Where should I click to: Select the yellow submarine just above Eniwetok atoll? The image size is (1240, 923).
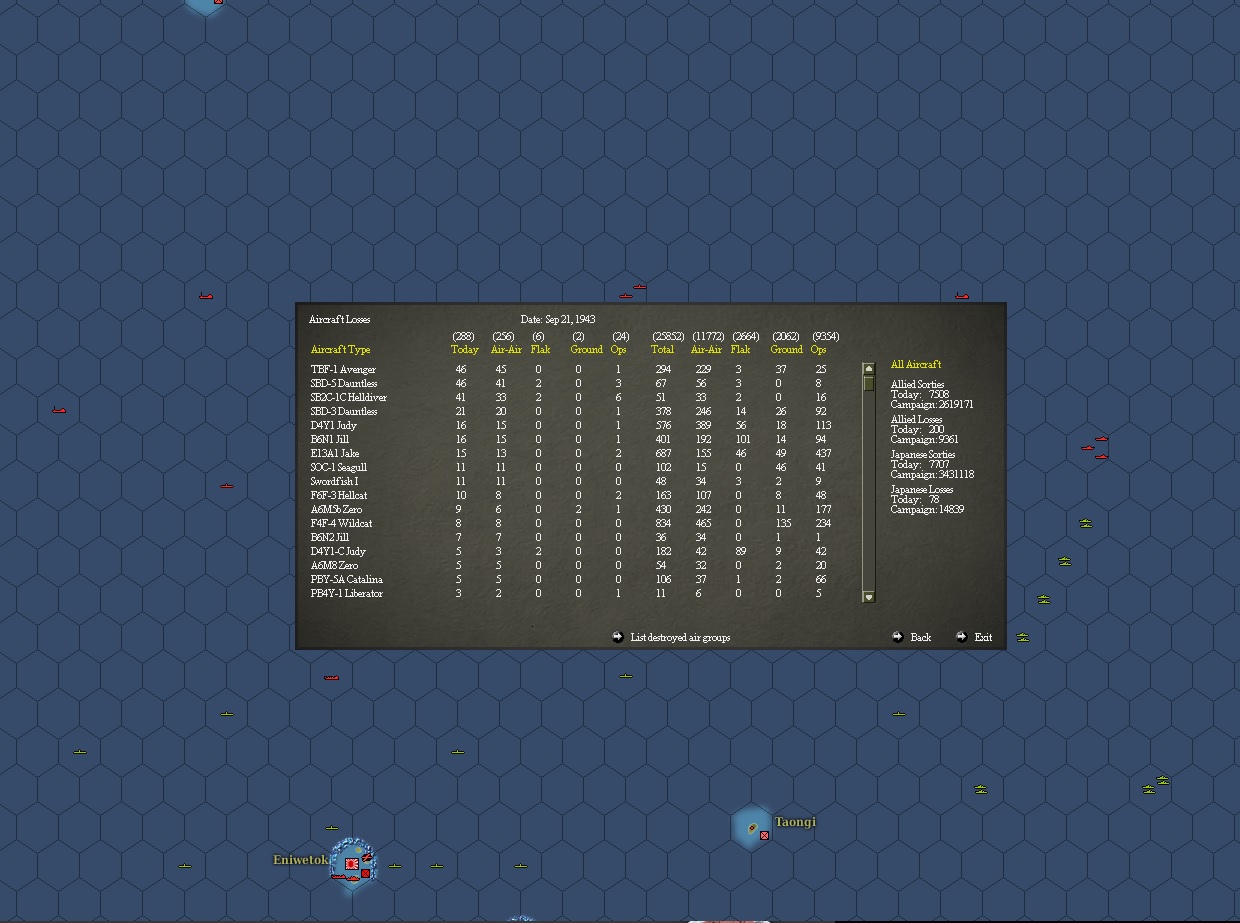tap(332, 828)
